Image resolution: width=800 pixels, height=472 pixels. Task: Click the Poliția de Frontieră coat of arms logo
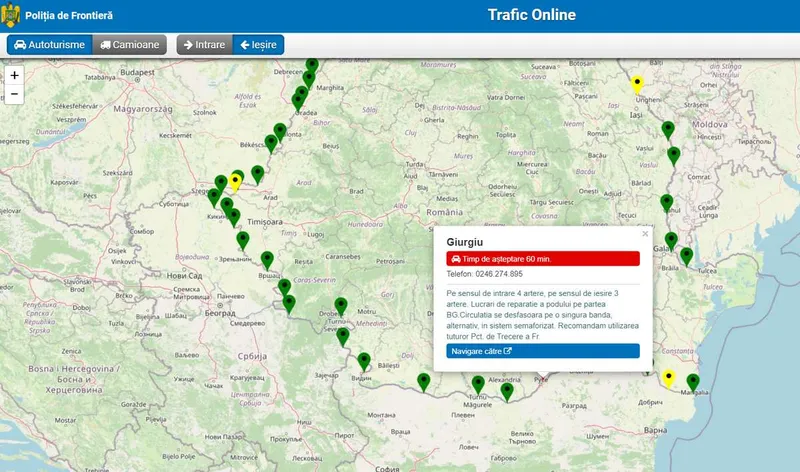click(x=13, y=15)
